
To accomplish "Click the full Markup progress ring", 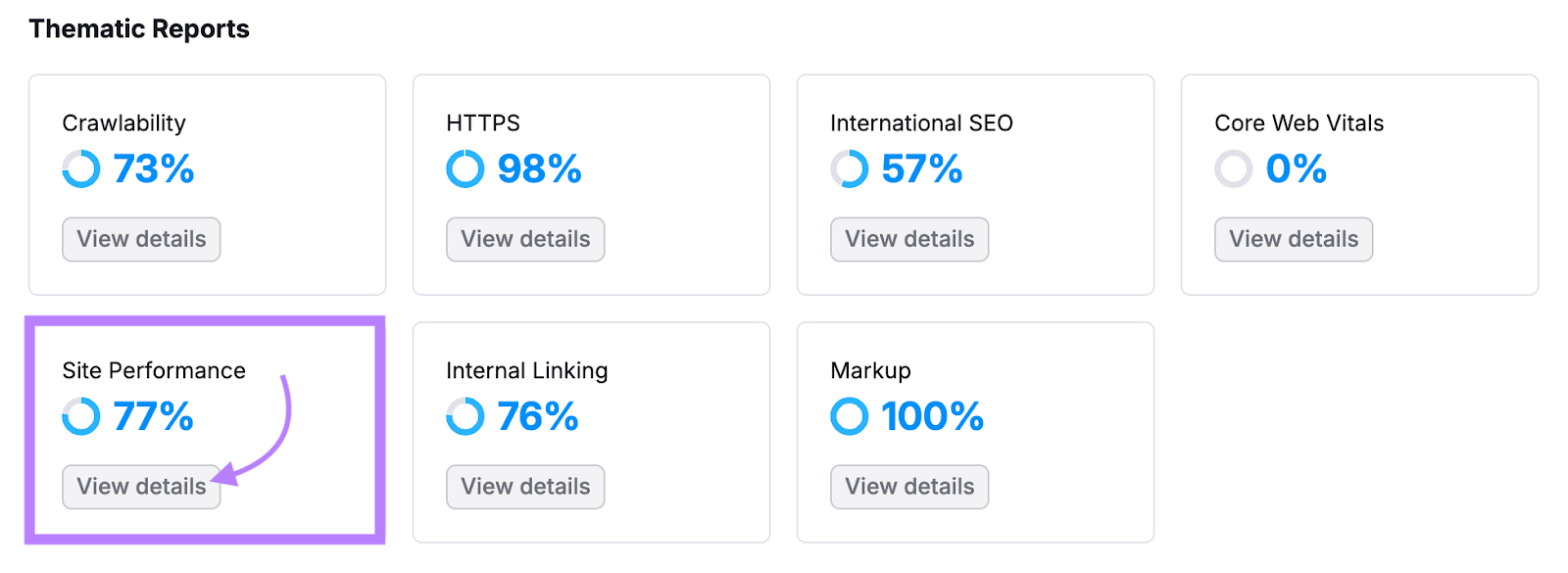I will coord(848,416).
